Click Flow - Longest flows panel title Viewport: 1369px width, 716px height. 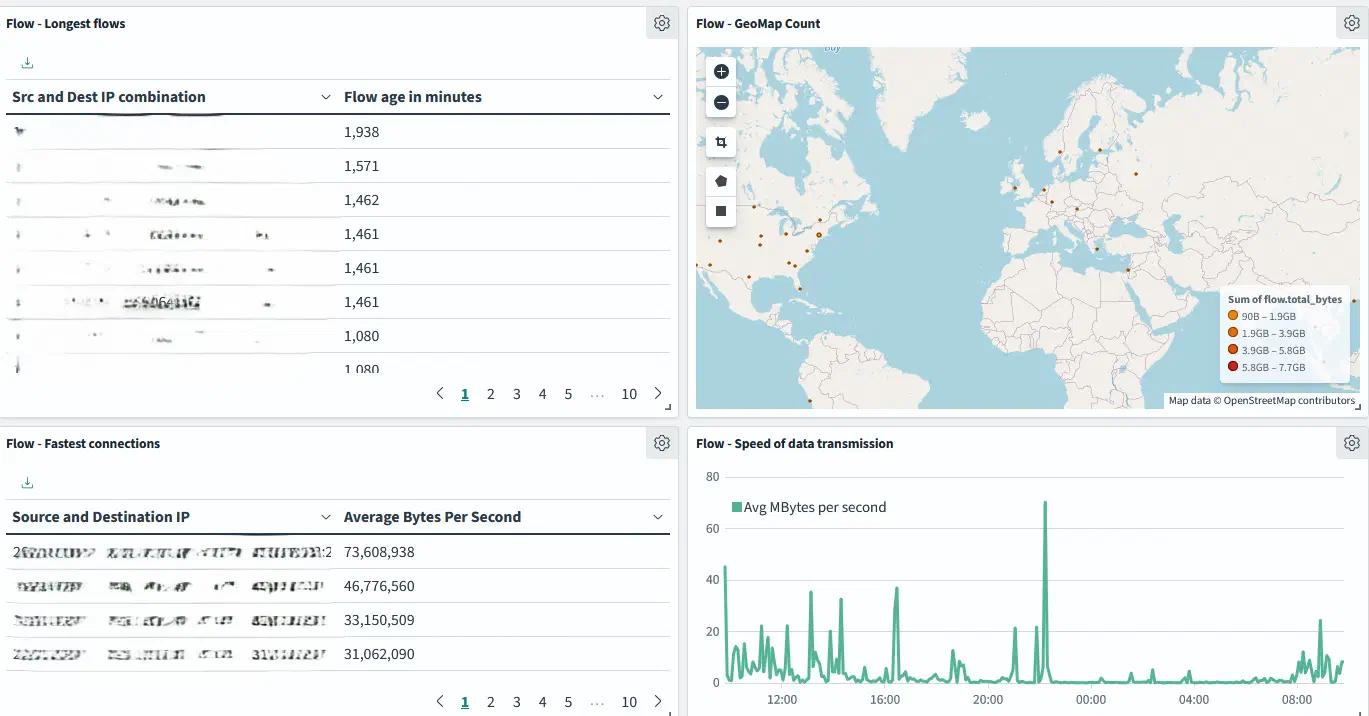[x=66, y=23]
